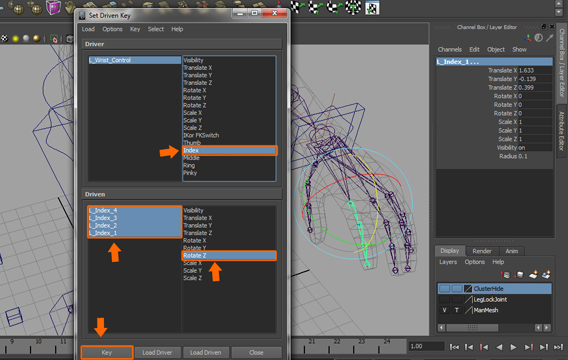This screenshot has height=360, width=568.
Task: Select the IKor FKSwitch driver attribute
Action: click(201, 135)
